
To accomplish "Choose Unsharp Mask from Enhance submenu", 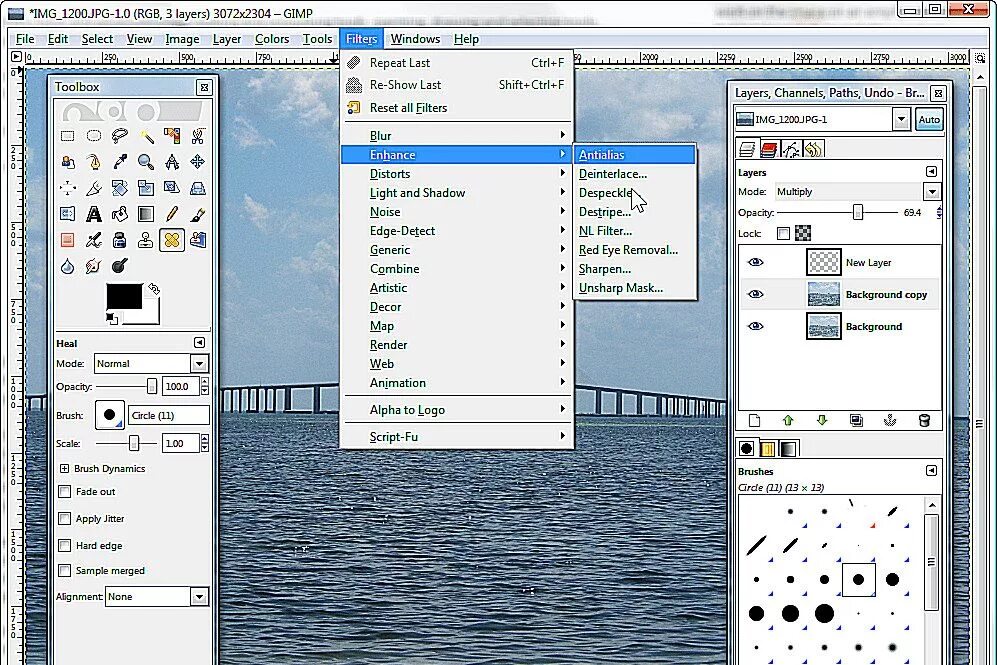I will 635,288.
